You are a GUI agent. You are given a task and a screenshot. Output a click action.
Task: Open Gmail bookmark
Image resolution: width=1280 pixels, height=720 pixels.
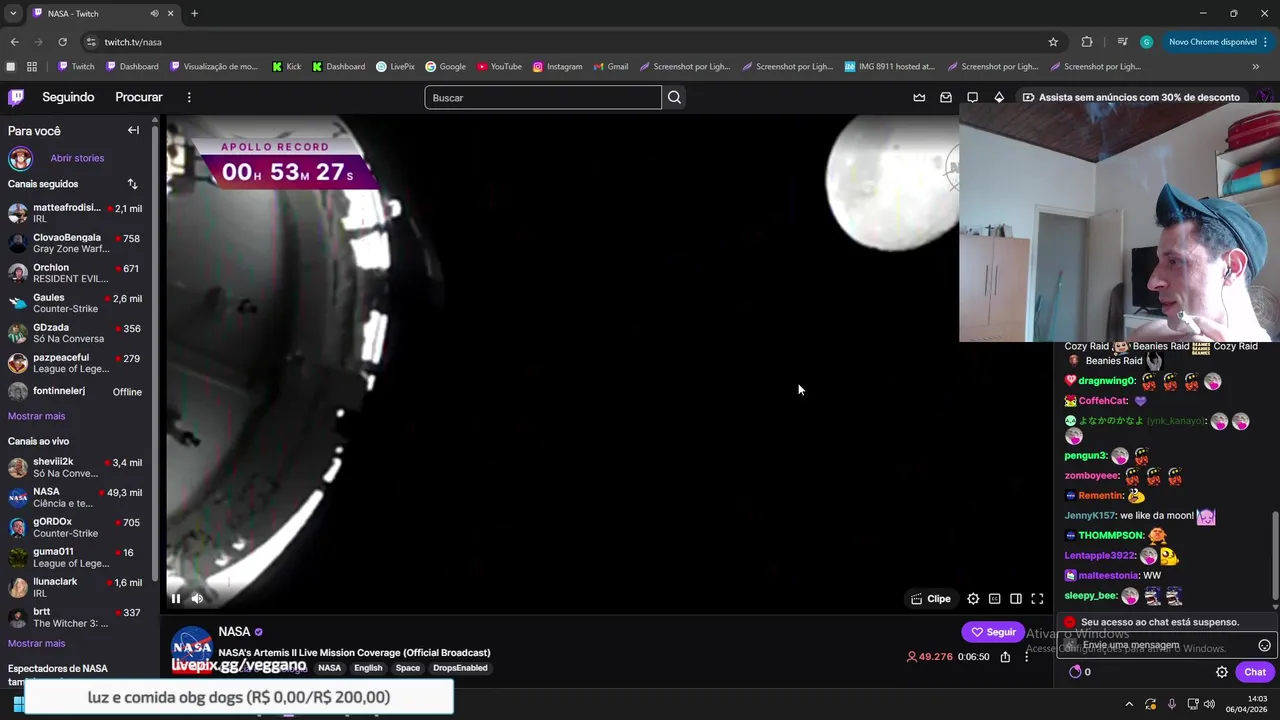(x=610, y=67)
